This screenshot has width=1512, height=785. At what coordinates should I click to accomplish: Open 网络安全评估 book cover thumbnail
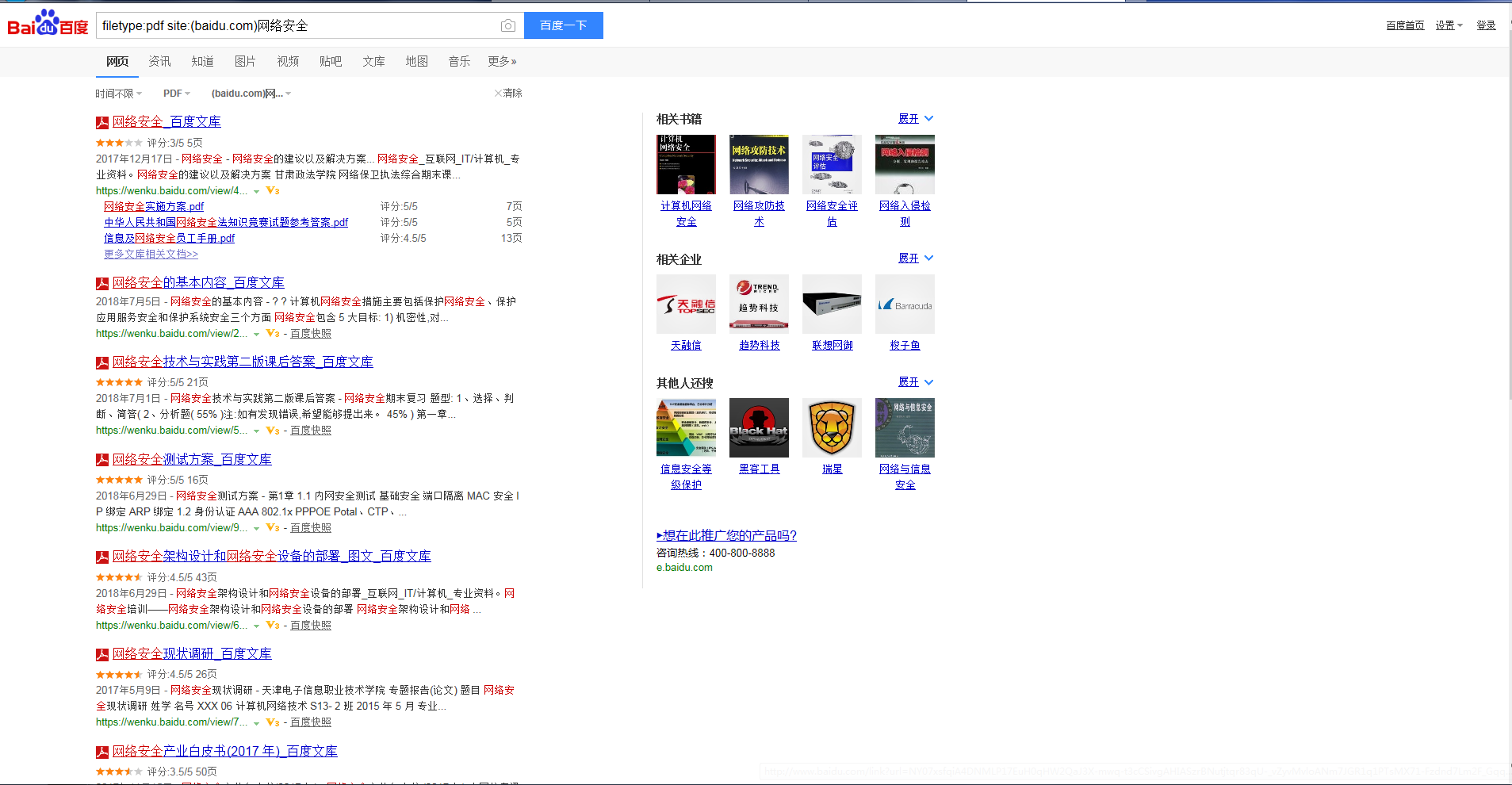pos(832,164)
